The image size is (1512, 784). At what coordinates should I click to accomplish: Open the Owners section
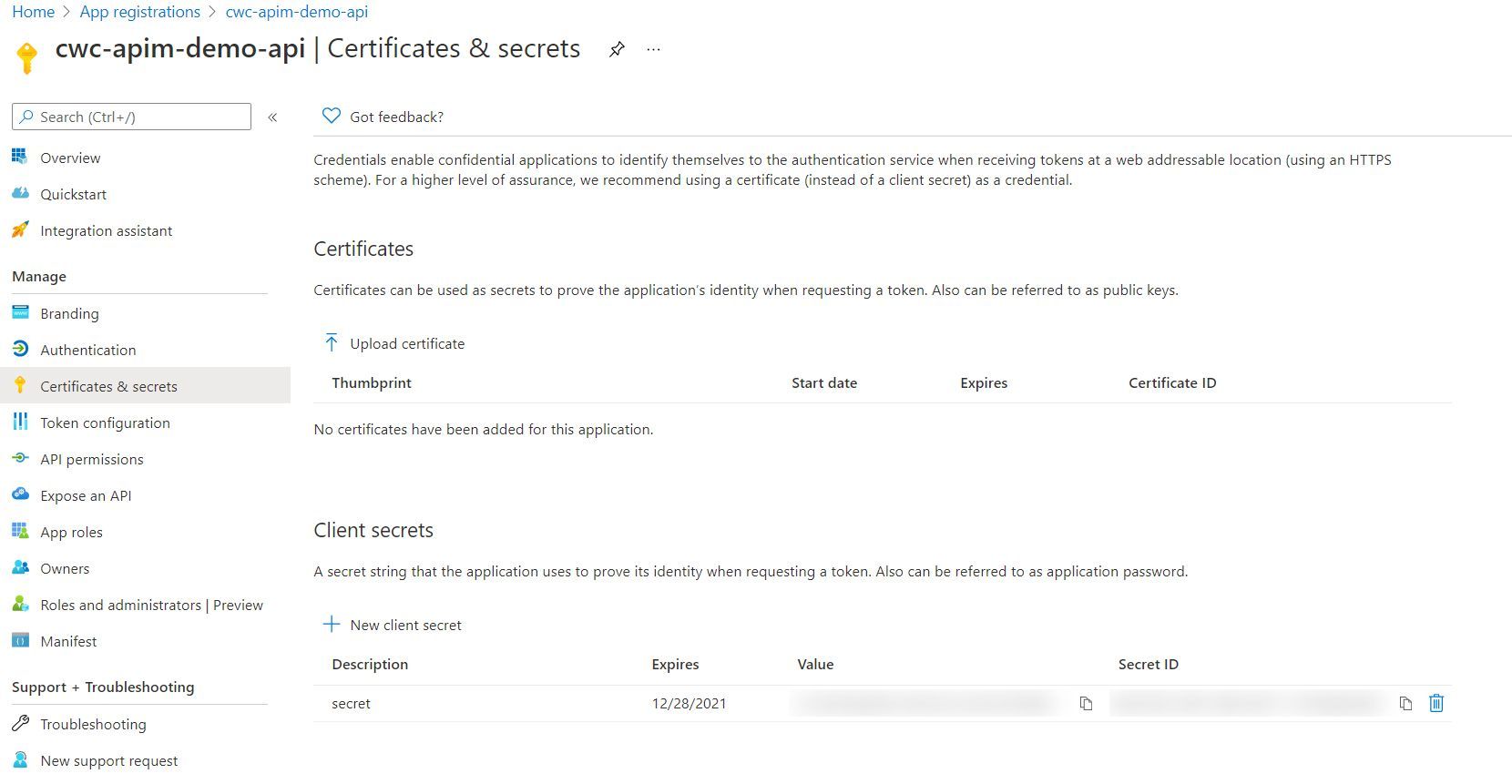click(x=65, y=568)
